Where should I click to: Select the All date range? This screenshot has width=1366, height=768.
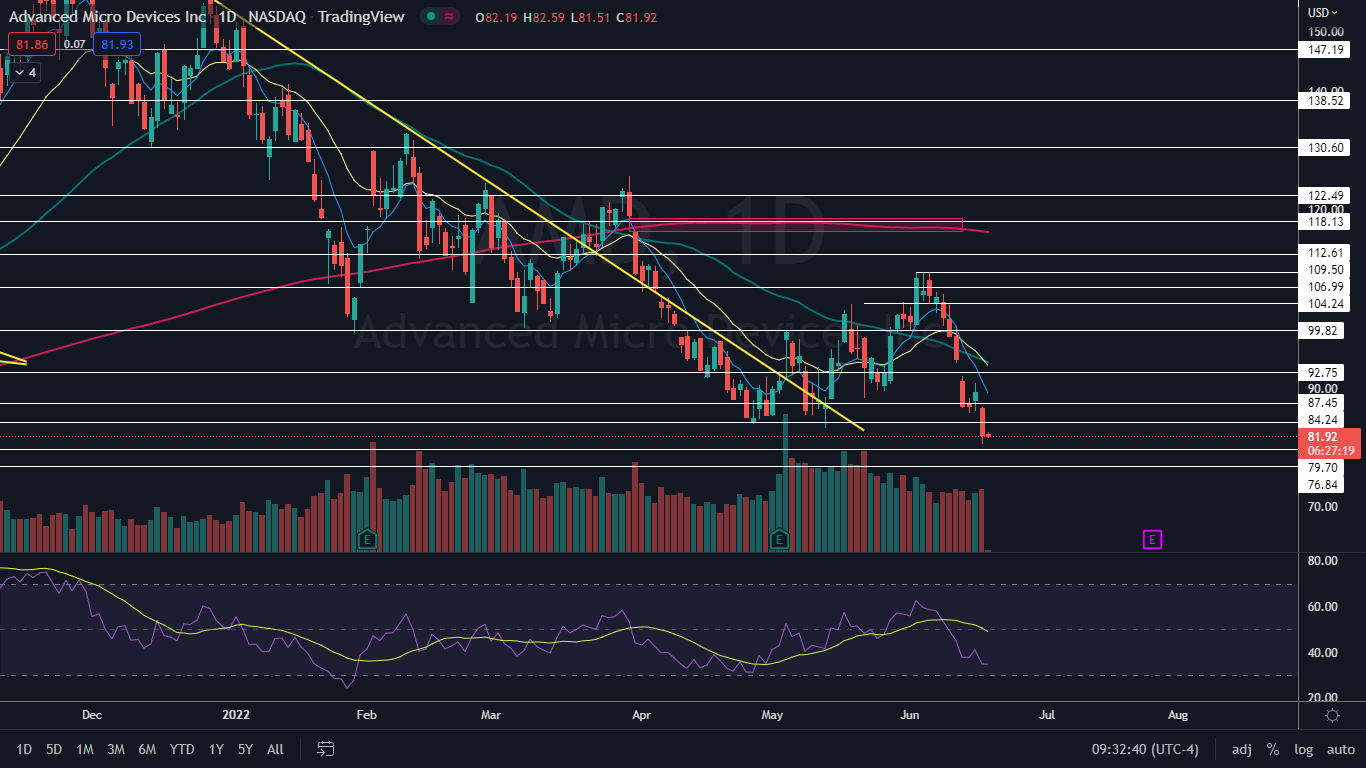pos(276,749)
